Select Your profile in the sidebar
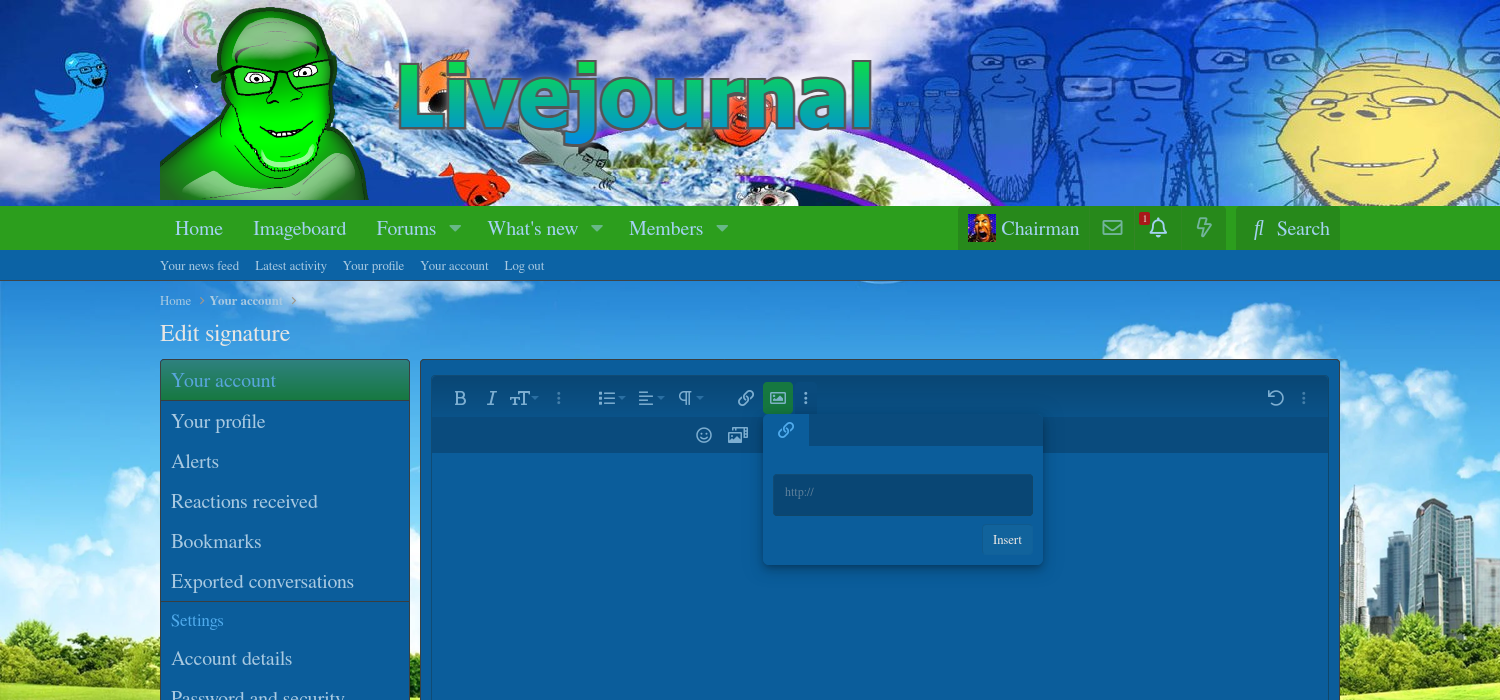The image size is (1500, 700). click(x=285, y=422)
